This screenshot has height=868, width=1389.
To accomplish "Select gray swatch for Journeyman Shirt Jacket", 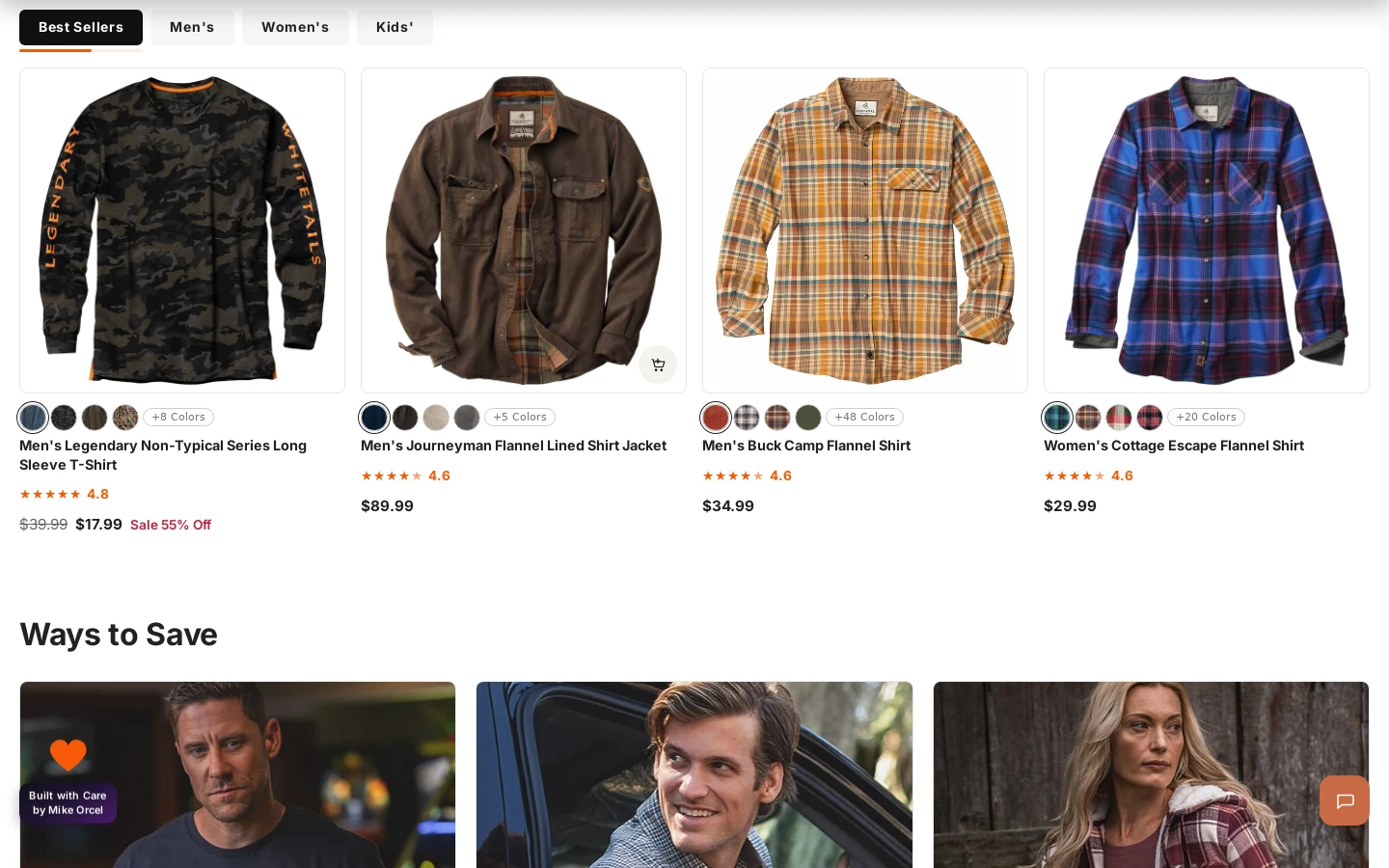I will point(467,418).
